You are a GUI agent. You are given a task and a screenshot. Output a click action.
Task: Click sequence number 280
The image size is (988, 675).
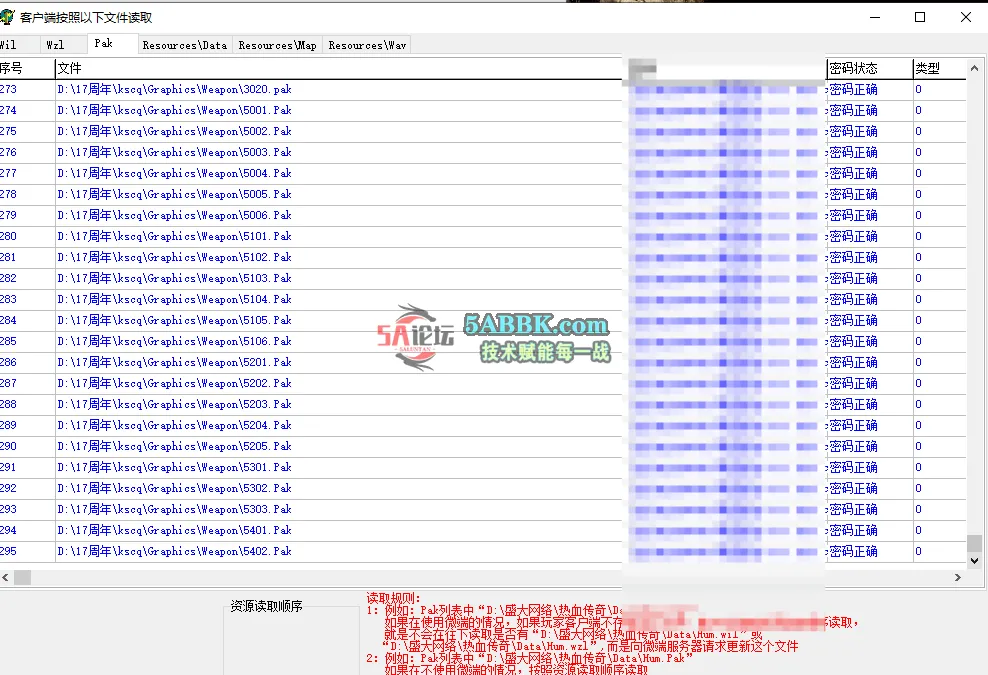point(8,236)
